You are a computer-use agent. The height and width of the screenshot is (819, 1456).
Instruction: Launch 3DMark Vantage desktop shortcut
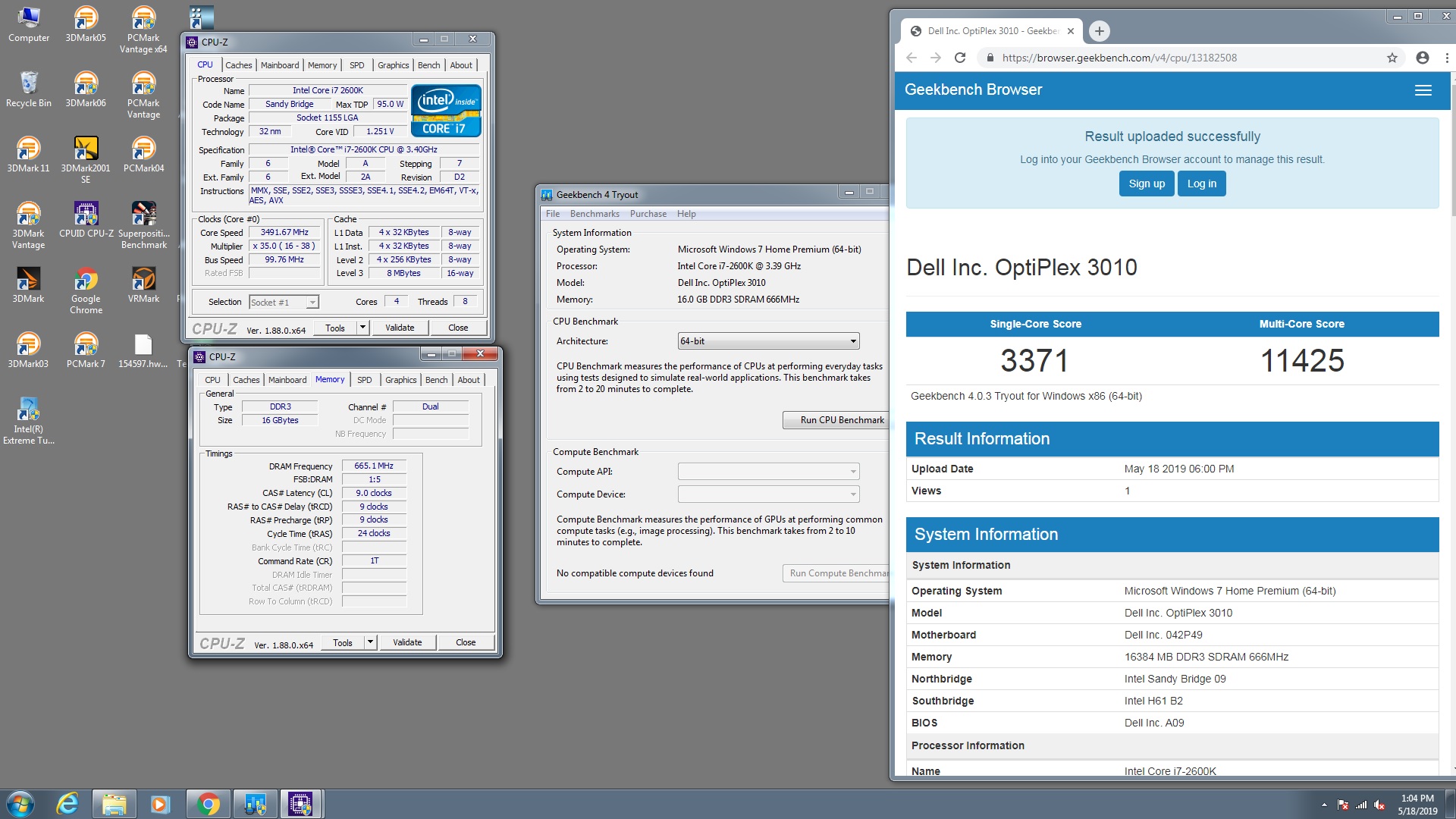[x=28, y=225]
